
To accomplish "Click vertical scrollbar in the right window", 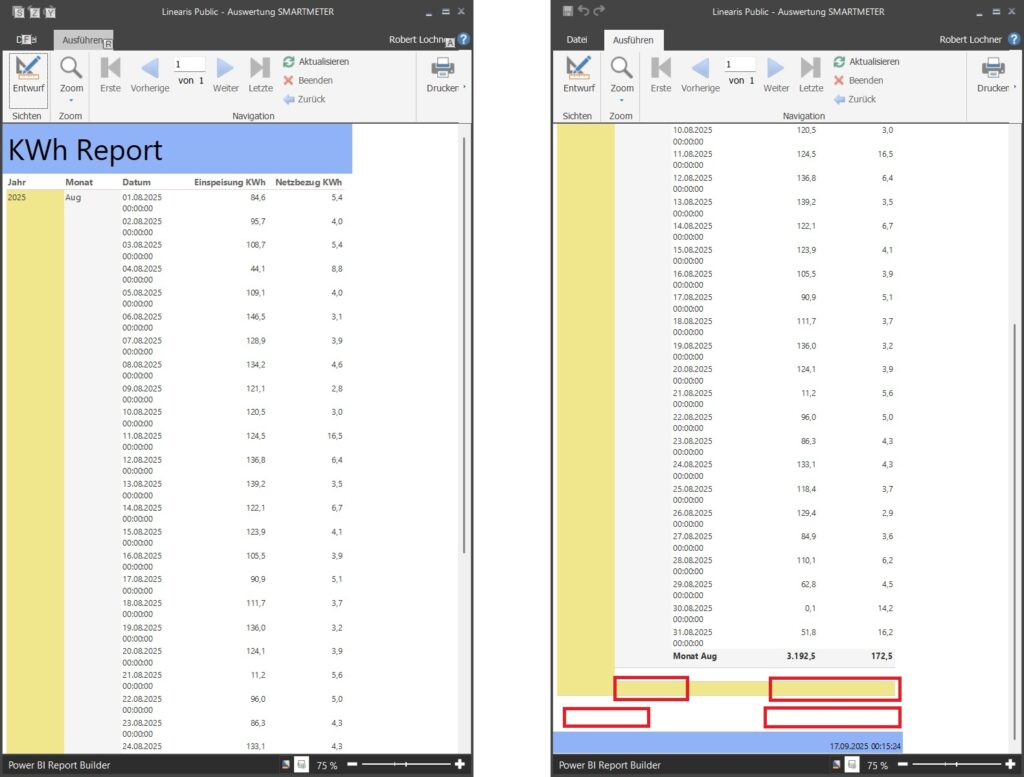I will tap(1013, 500).
